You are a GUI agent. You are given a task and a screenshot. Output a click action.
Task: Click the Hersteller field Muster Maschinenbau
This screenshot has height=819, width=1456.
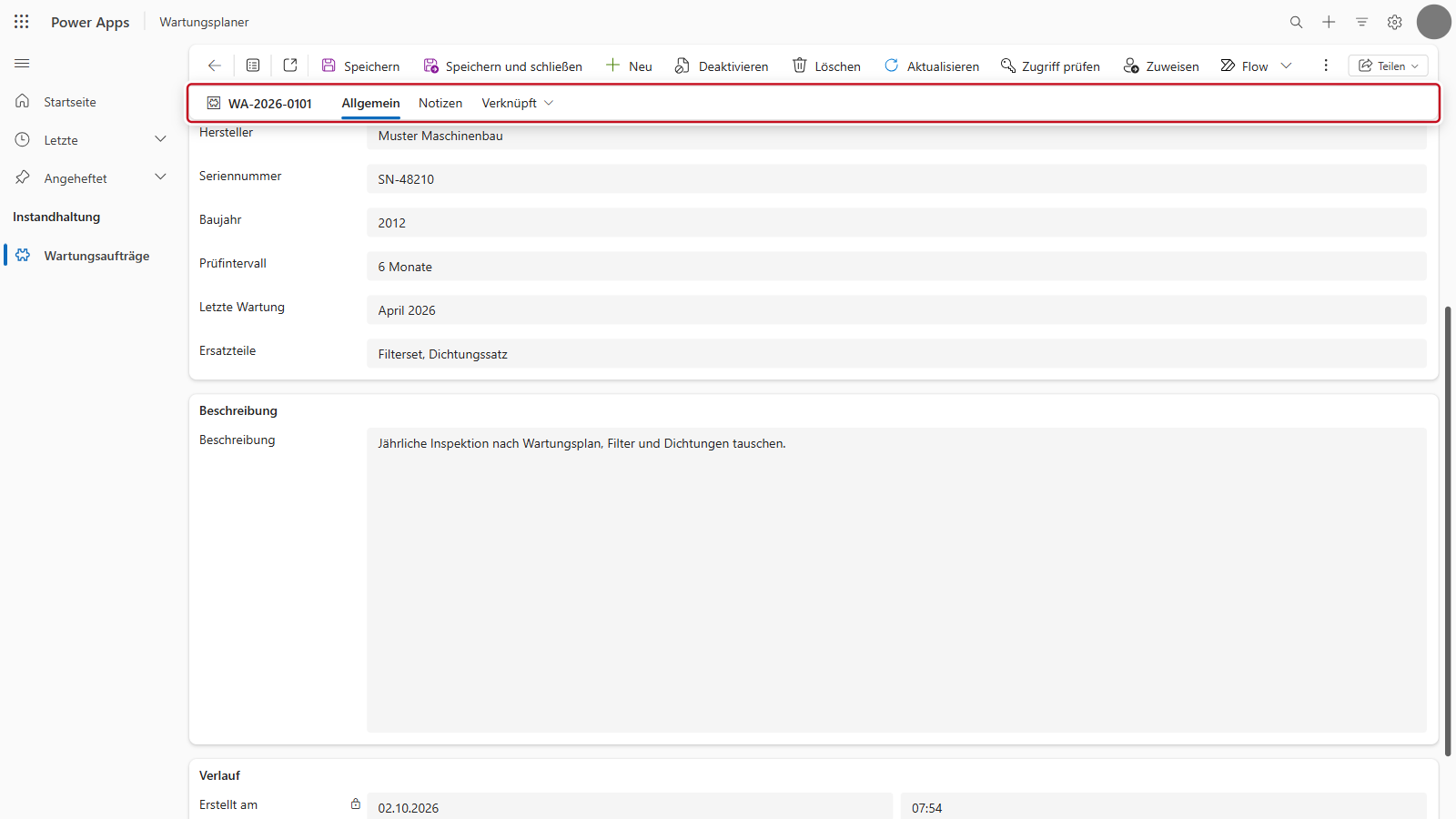(x=896, y=136)
